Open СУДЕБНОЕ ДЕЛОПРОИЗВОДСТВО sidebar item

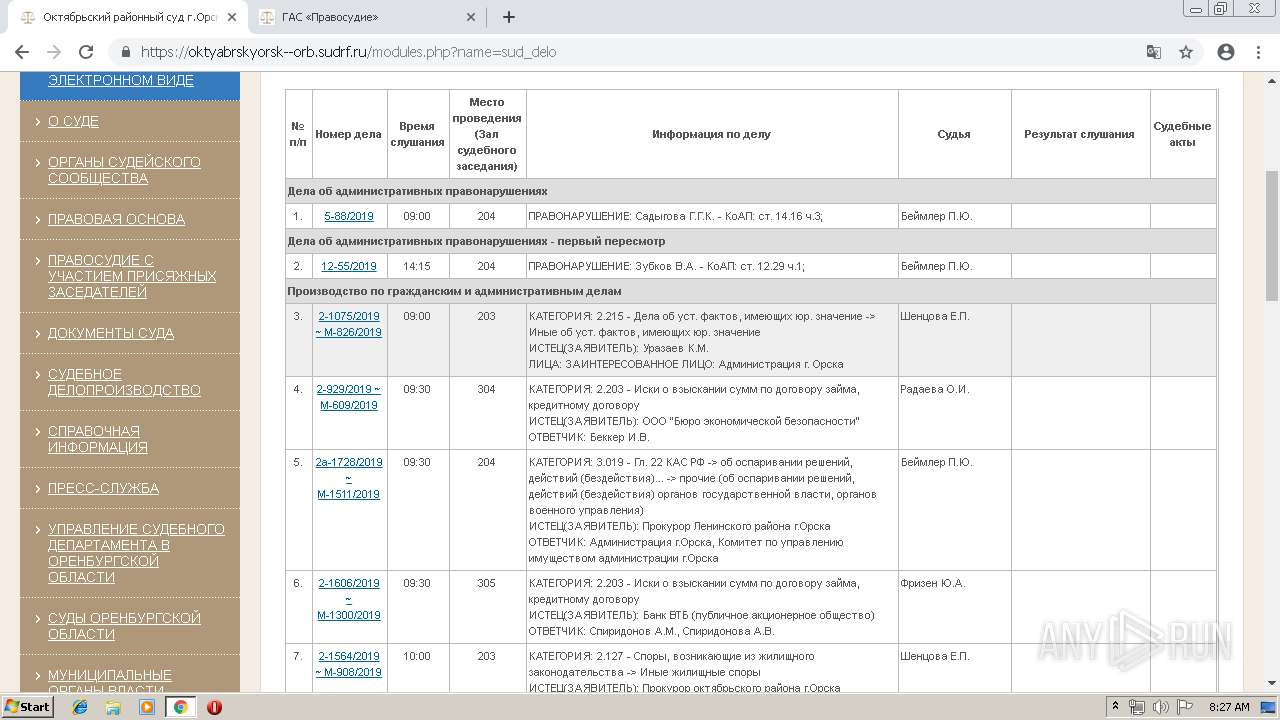click(124, 382)
